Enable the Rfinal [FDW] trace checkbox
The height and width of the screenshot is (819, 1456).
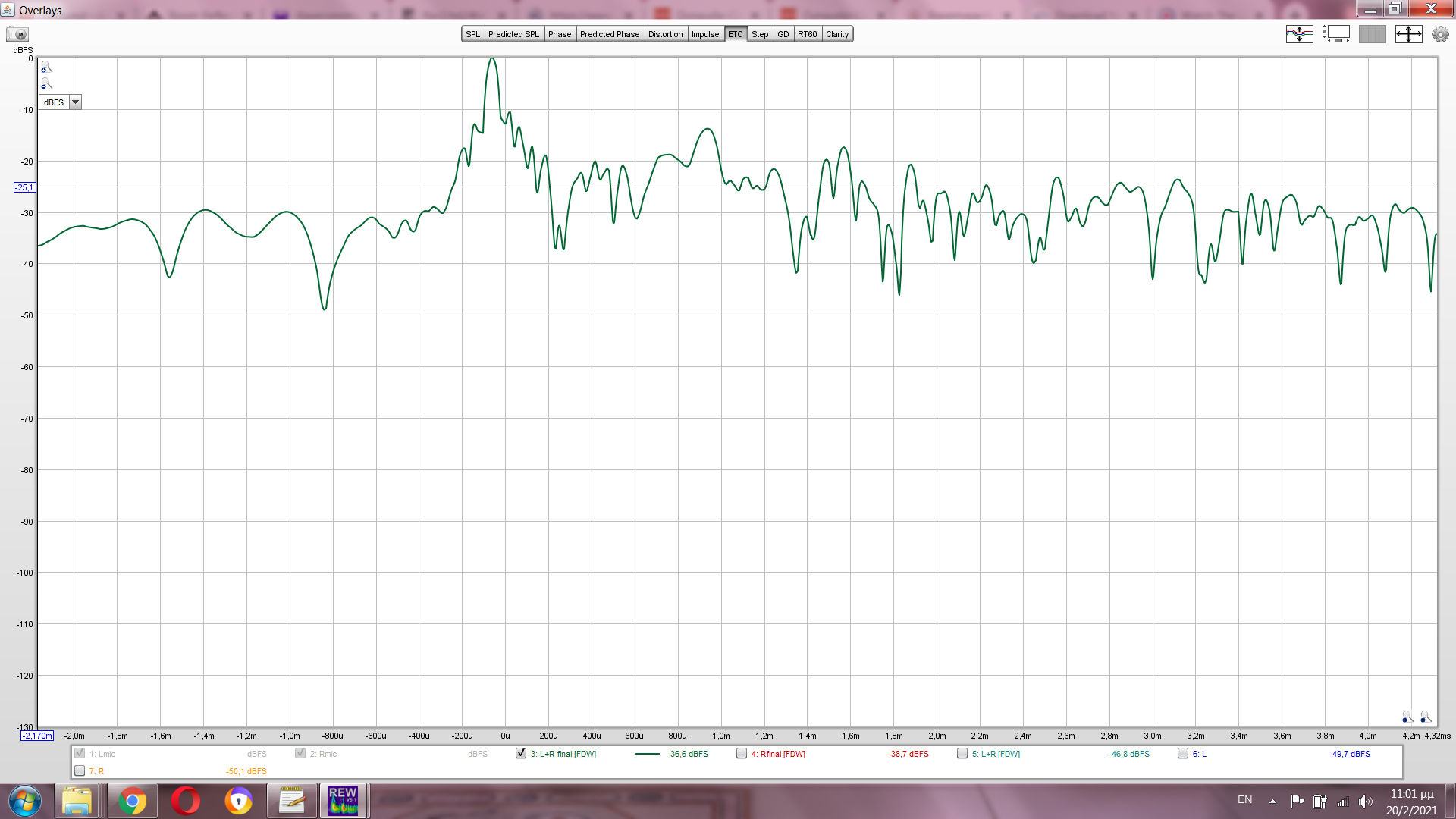coord(742,753)
